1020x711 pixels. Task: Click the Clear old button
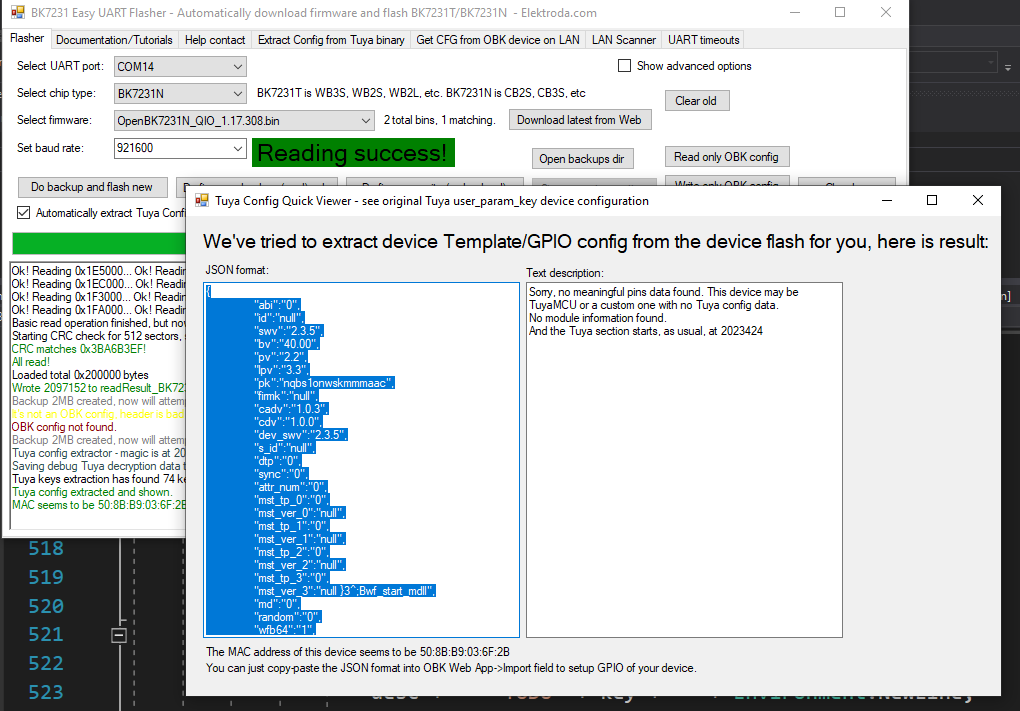[697, 101]
